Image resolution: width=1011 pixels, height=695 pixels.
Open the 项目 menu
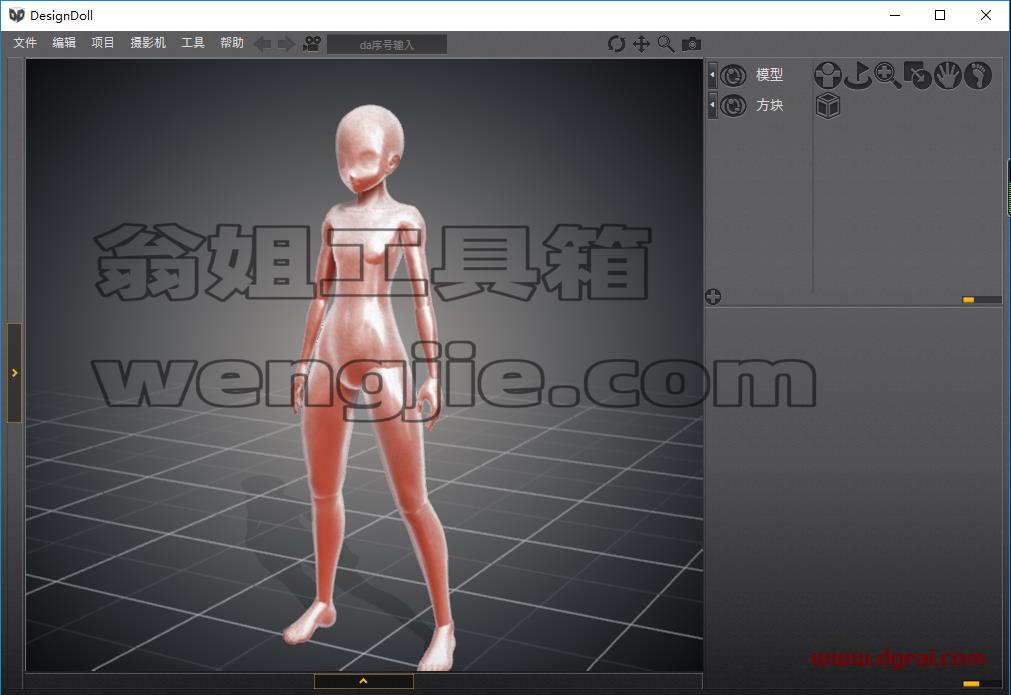103,43
